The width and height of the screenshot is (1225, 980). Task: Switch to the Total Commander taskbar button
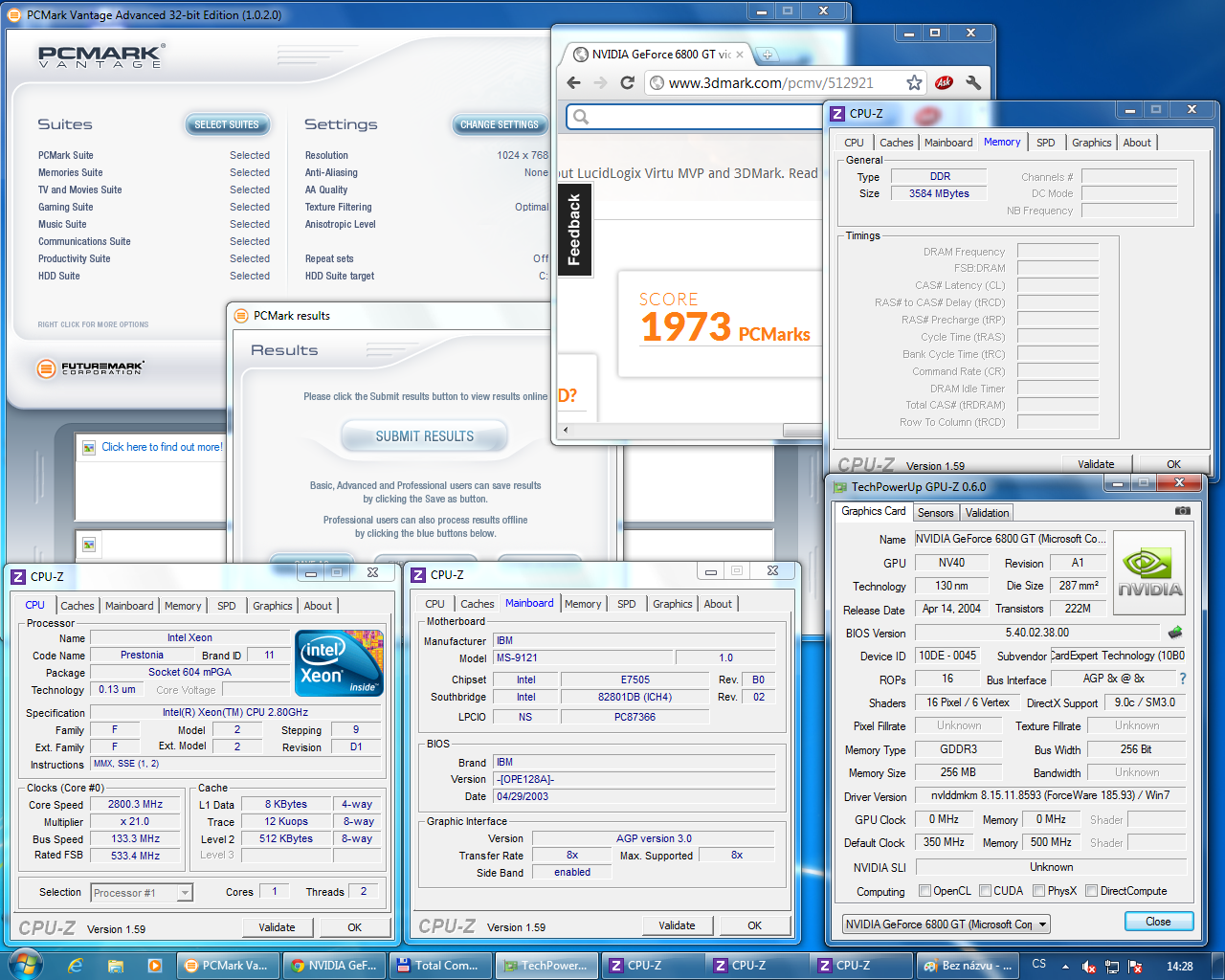tap(438, 966)
